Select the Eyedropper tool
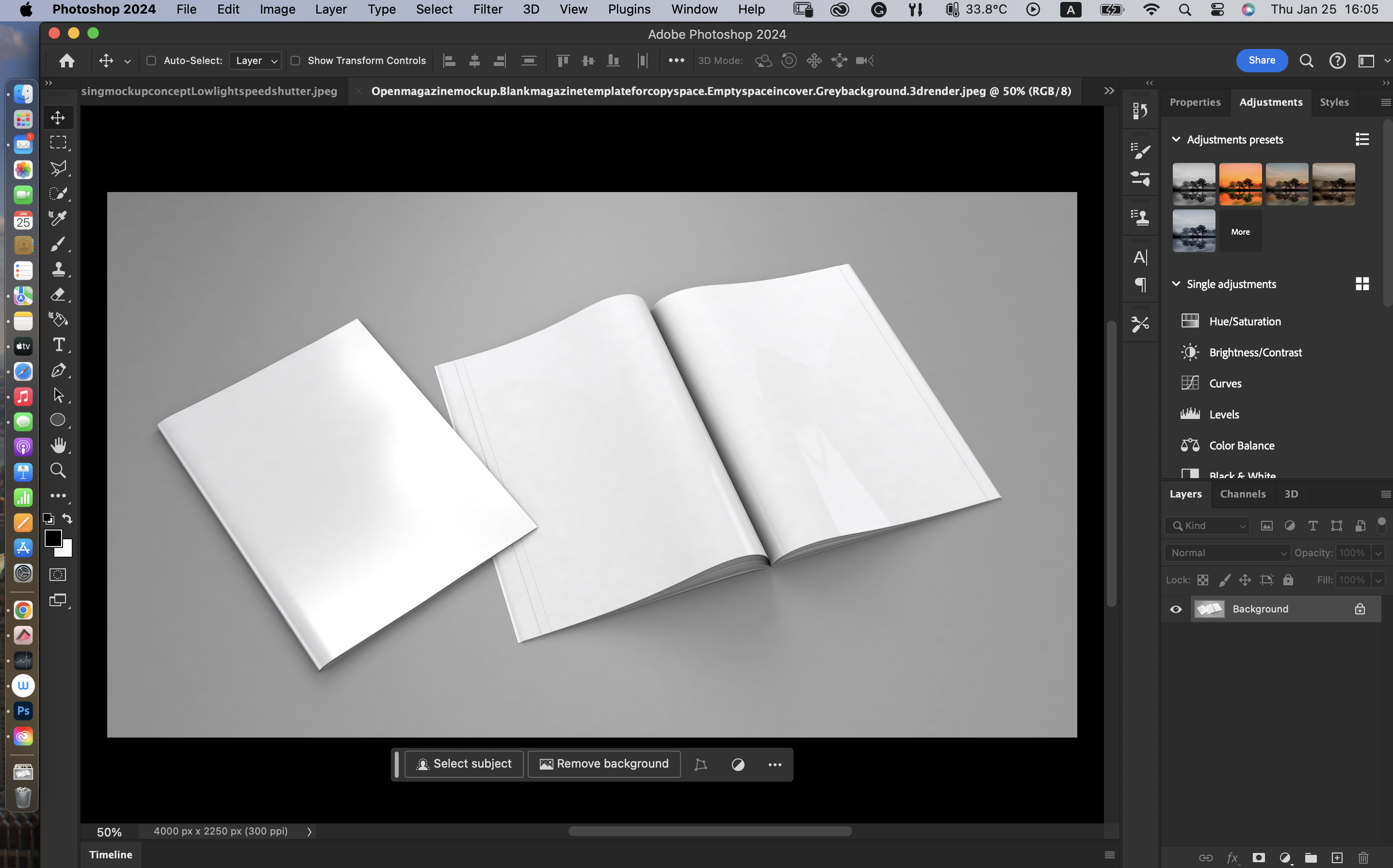The image size is (1393, 868). click(58, 218)
